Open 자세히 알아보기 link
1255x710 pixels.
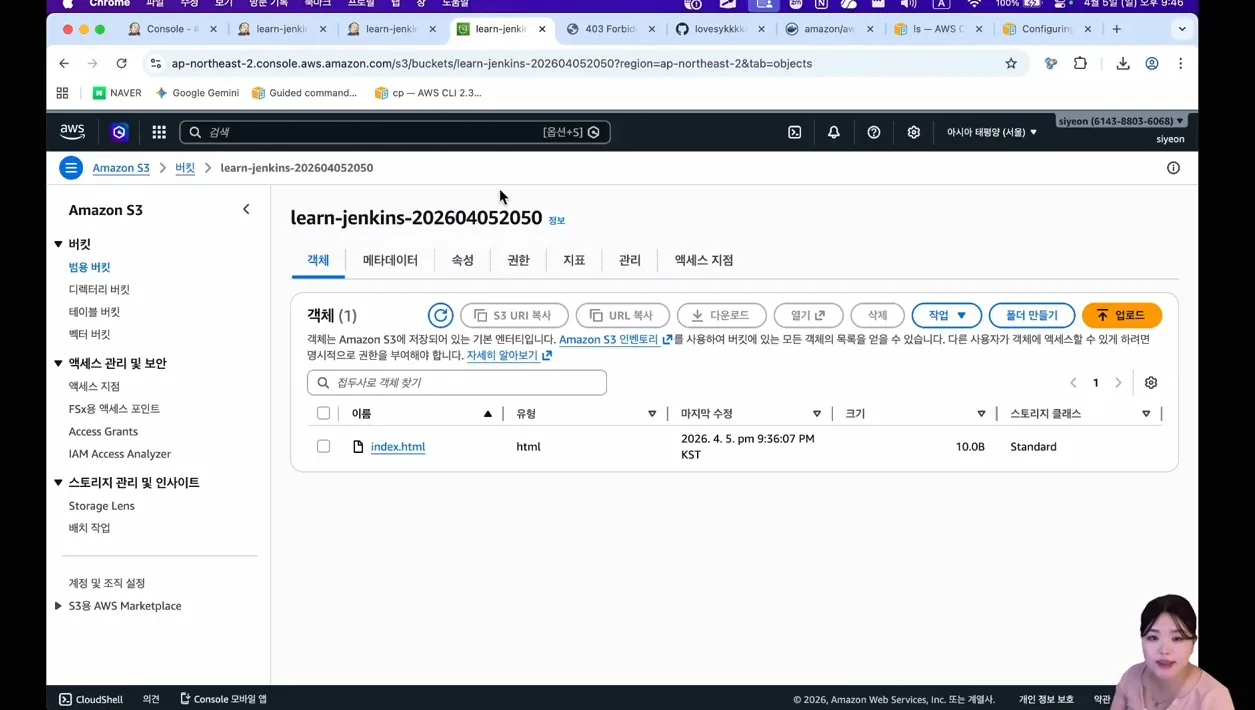[x=509, y=355]
